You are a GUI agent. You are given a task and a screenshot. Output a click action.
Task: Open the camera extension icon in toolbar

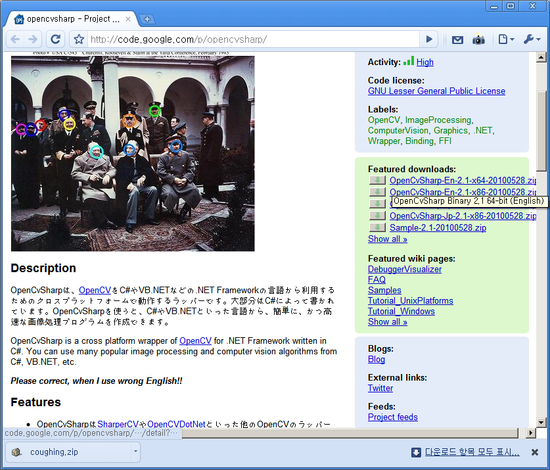click(x=478, y=39)
